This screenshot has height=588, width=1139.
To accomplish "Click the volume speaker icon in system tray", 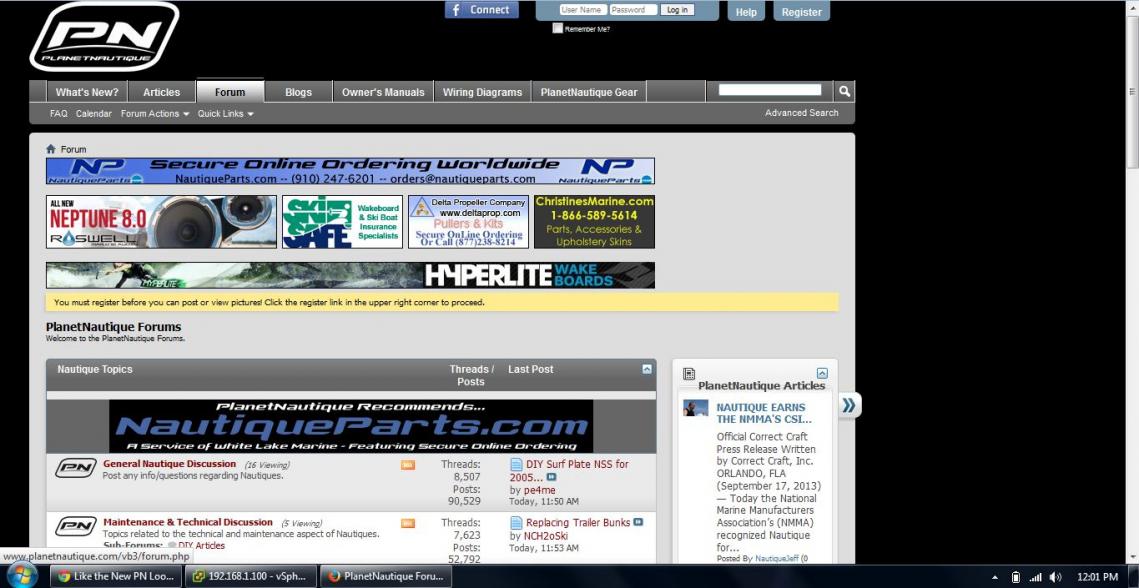I will point(1056,577).
